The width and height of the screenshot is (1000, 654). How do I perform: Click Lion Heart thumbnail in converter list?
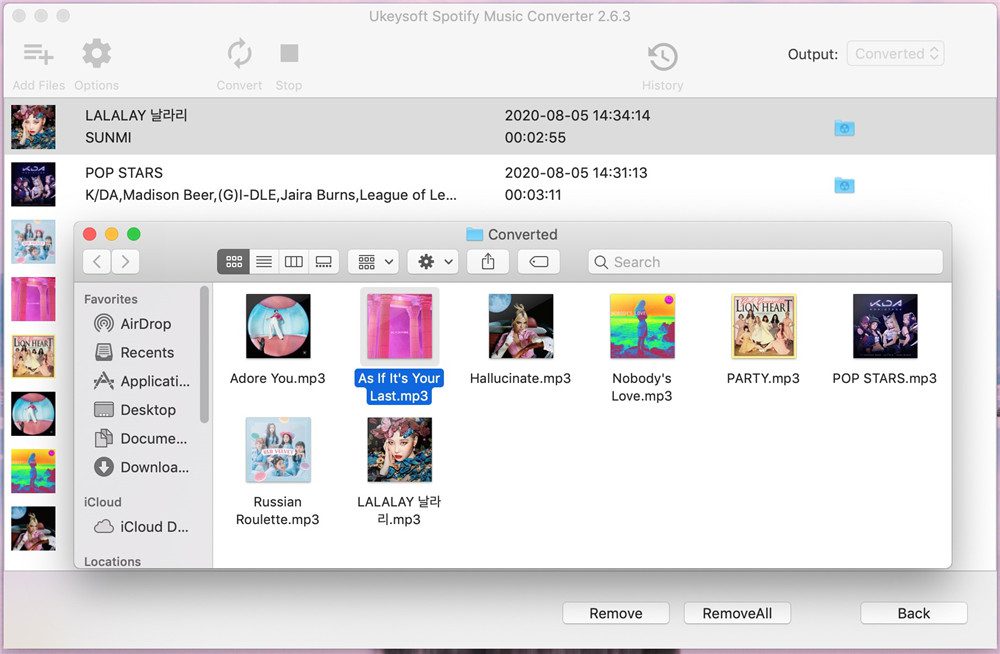coord(33,357)
